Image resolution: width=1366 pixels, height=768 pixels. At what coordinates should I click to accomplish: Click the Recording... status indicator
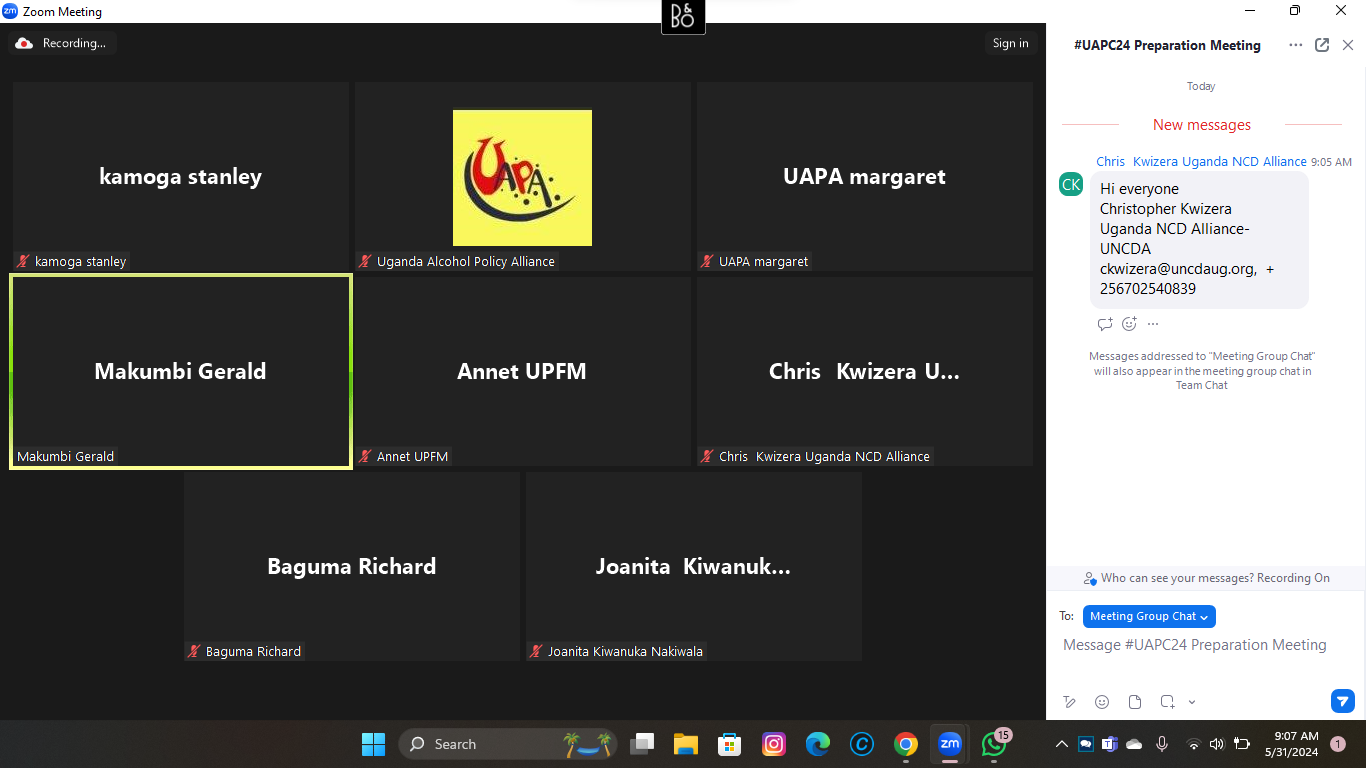coord(62,43)
